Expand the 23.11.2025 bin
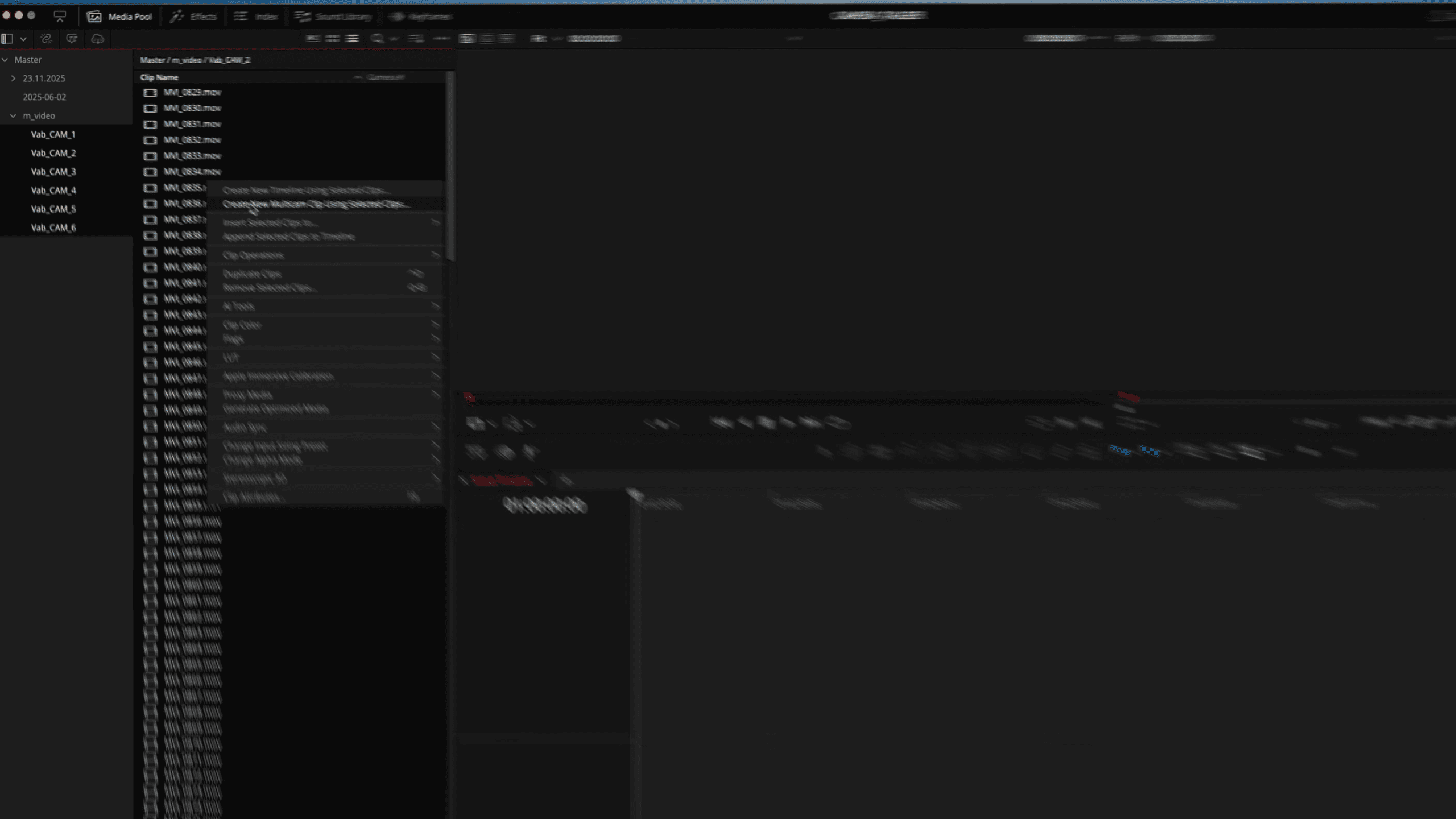The image size is (1456, 819). (14, 78)
